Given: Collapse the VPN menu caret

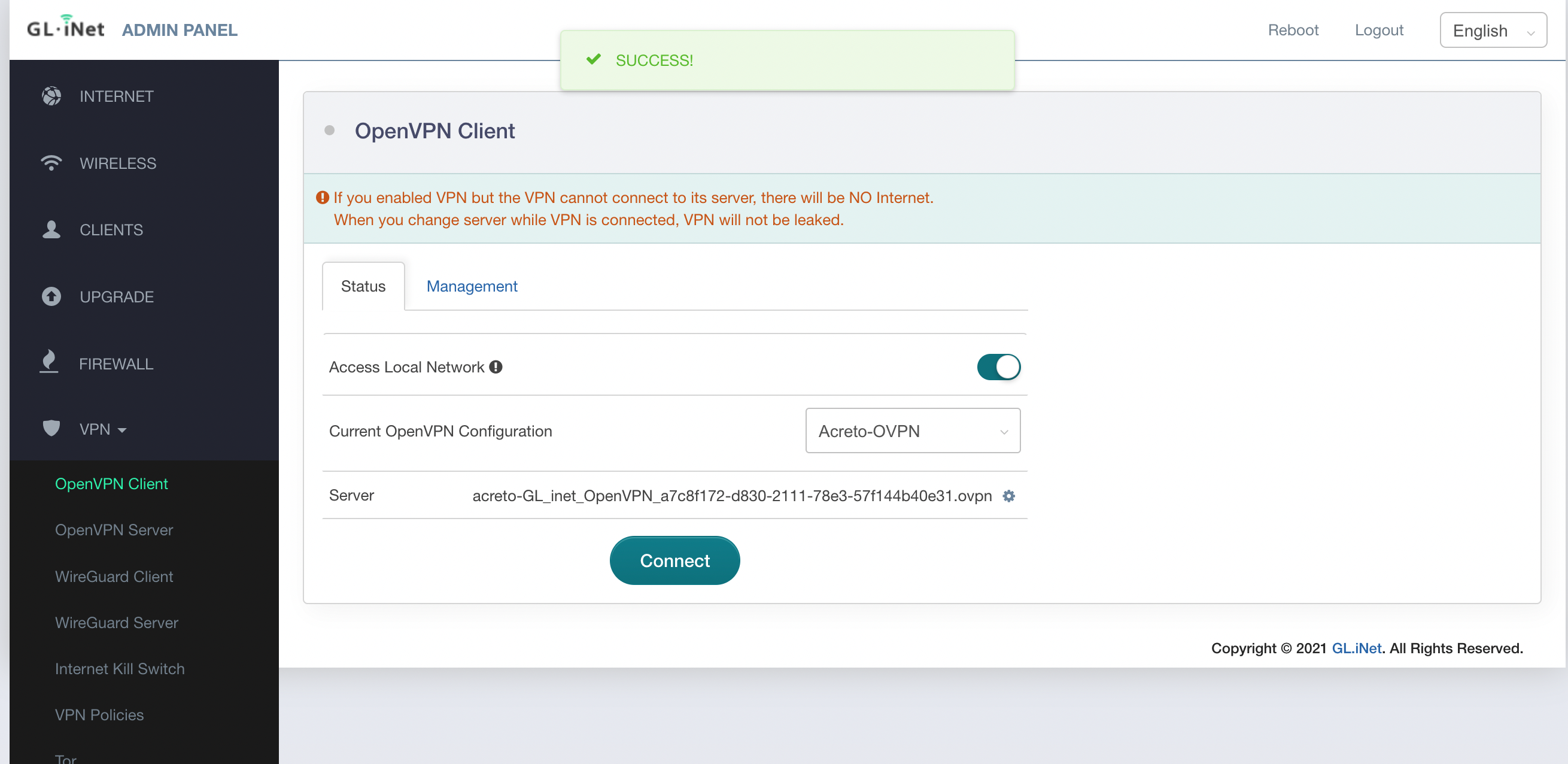Looking at the screenshot, I should 122,430.
